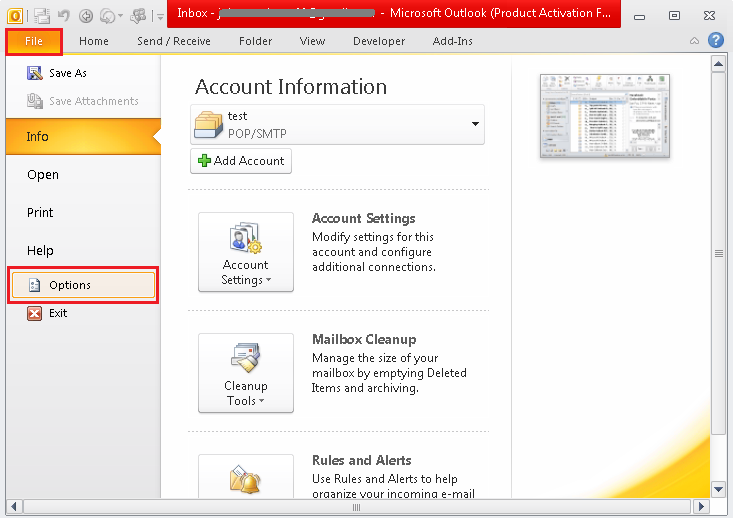Click the Rules and Alerts heading text
The width and height of the screenshot is (733, 518).
coord(362,460)
